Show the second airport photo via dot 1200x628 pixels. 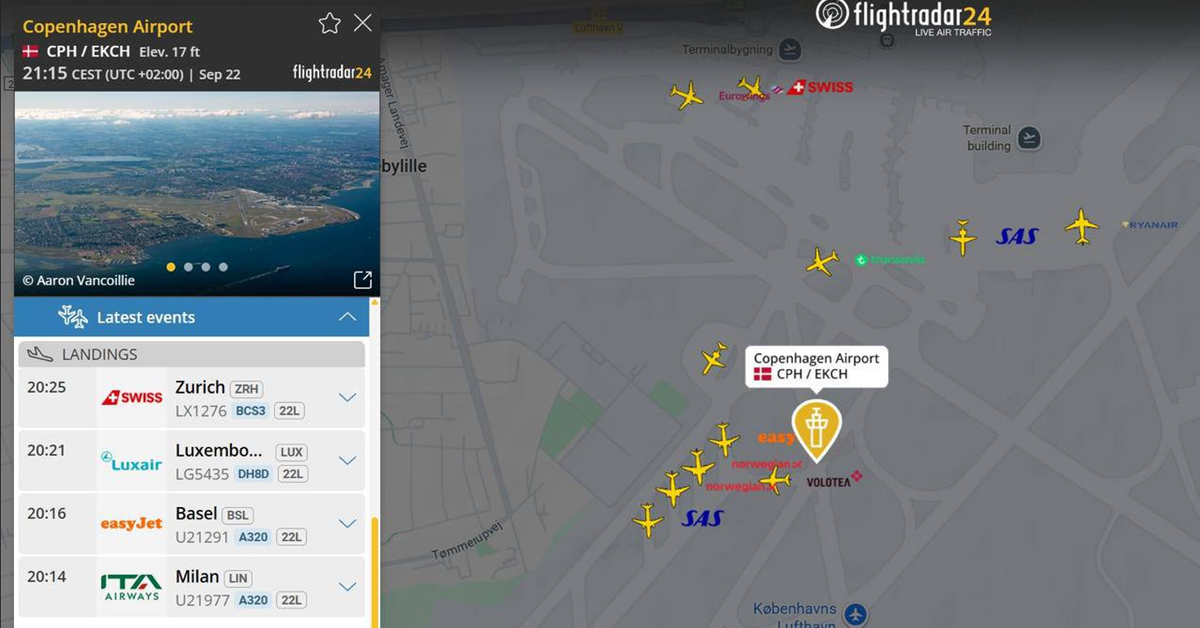click(188, 267)
